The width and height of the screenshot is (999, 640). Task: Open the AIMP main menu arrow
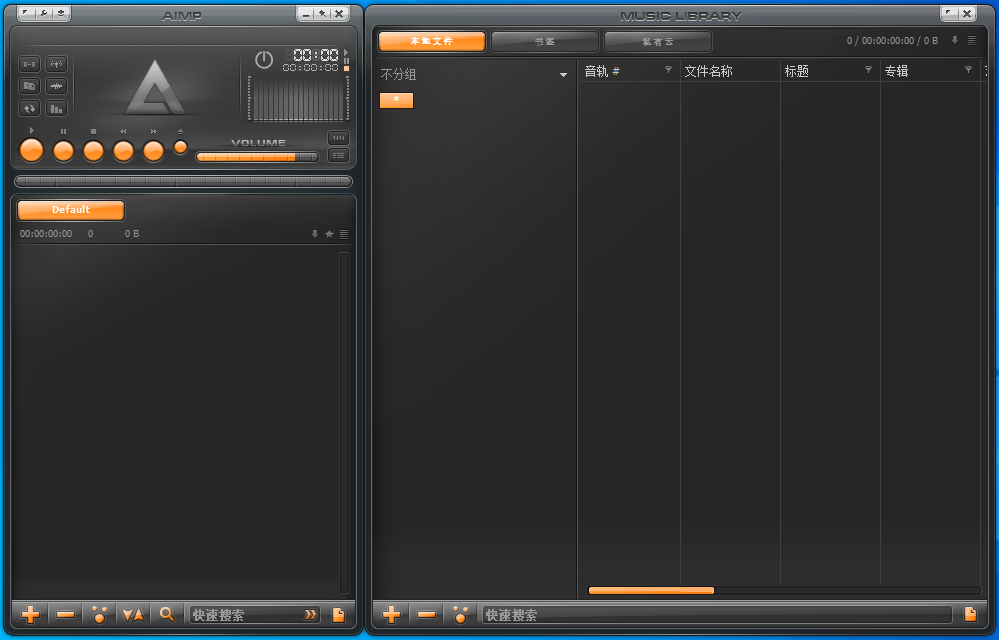[x=25, y=13]
